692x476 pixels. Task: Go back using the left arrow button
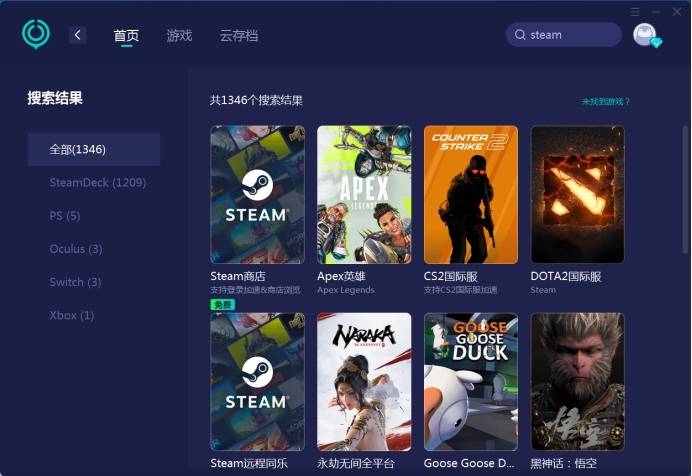coord(78,35)
